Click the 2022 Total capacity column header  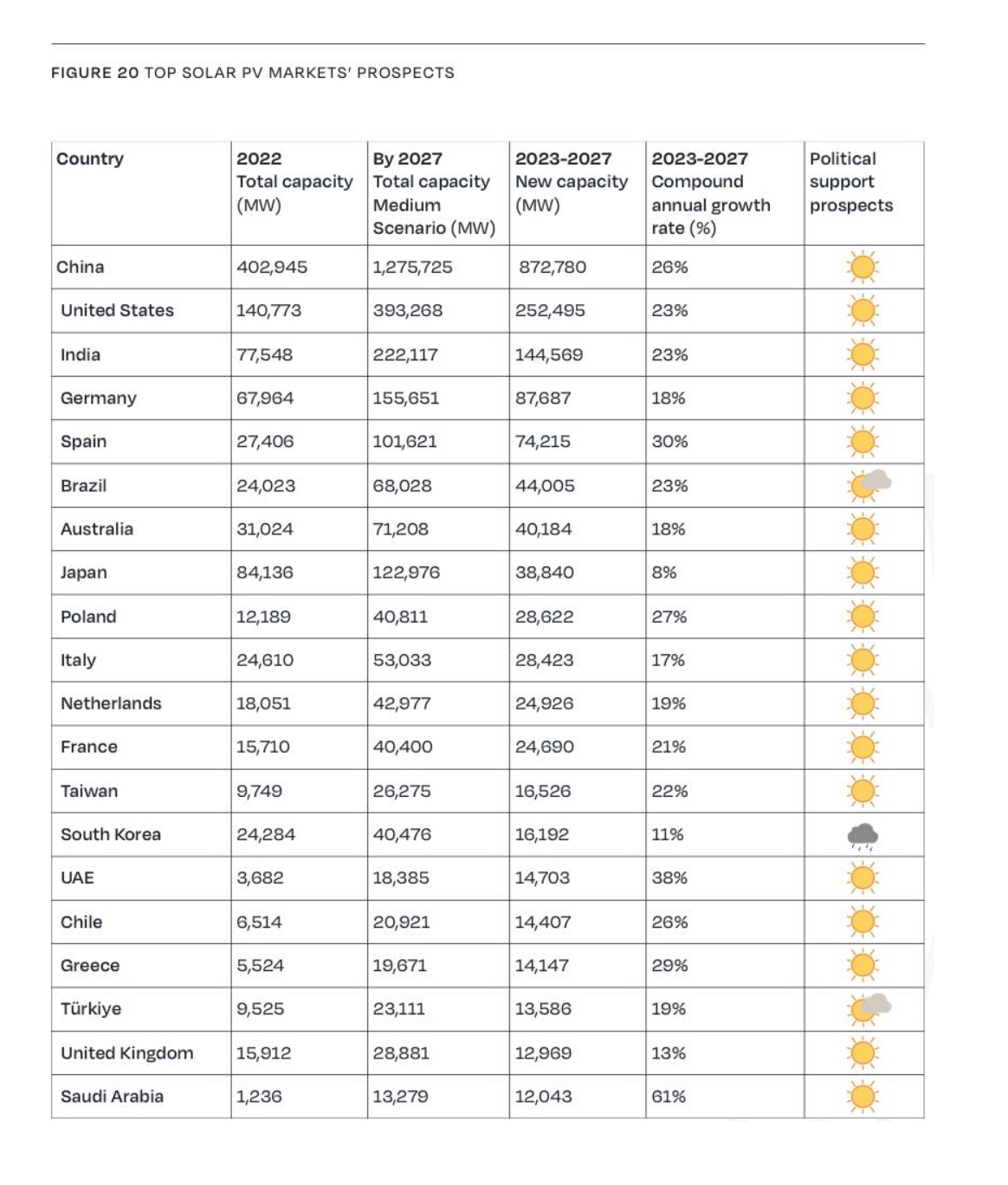pos(294,182)
